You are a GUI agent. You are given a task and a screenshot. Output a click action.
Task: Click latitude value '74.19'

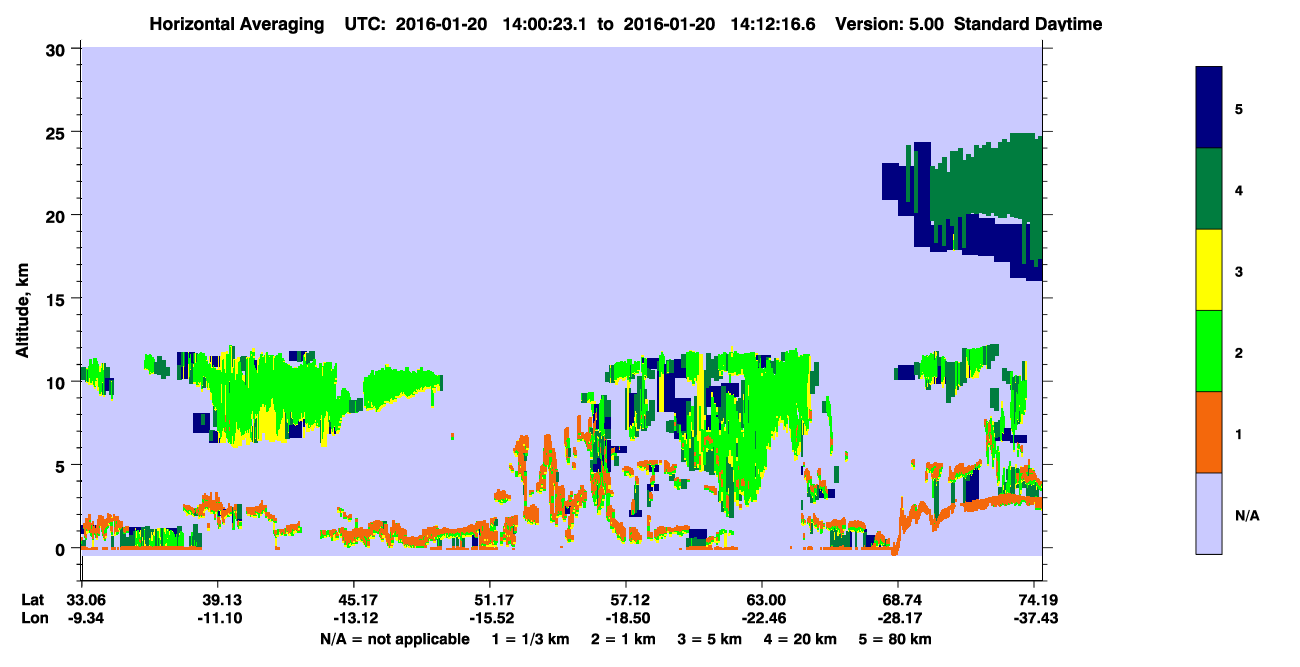[x=1033, y=600]
